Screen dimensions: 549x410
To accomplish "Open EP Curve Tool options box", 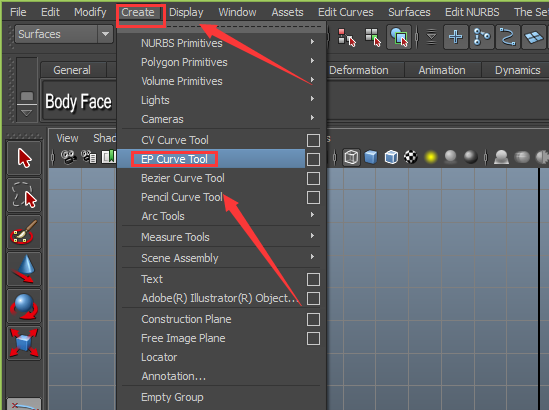I will tap(313, 159).
